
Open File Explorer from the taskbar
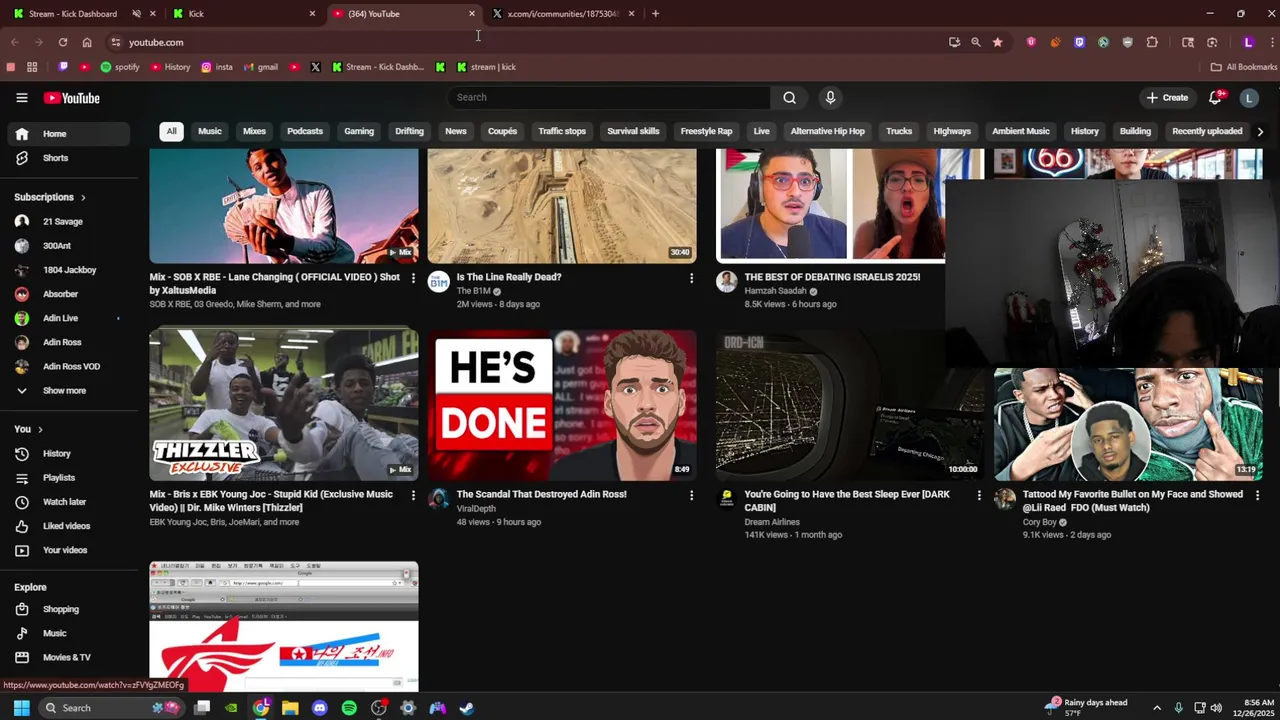click(x=290, y=708)
